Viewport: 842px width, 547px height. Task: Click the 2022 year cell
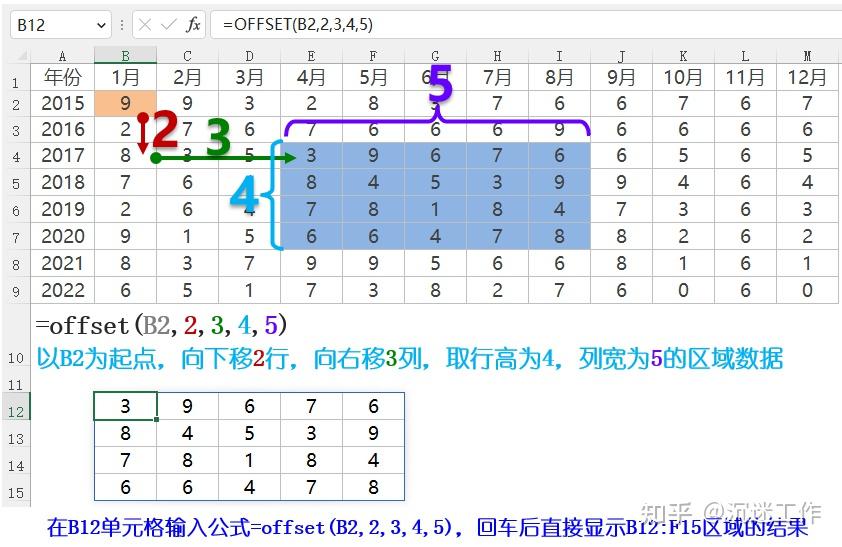[x=62, y=290]
